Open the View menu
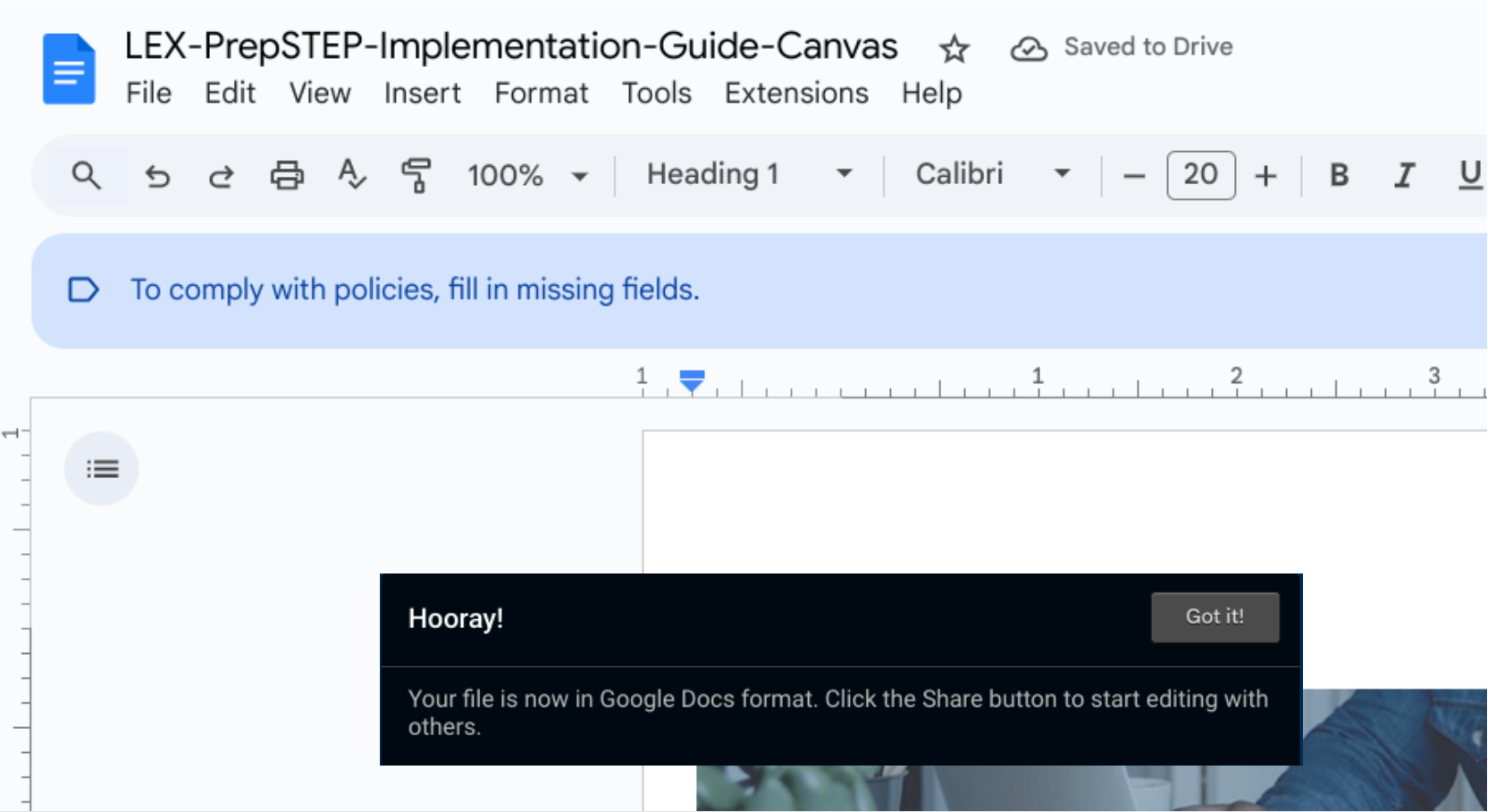This screenshot has height=812, width=1488. coord(320,93)
